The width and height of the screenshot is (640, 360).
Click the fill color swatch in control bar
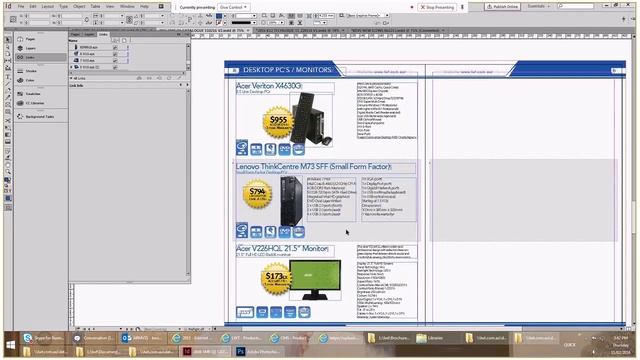pyautogui.click(x=219, y=16)
